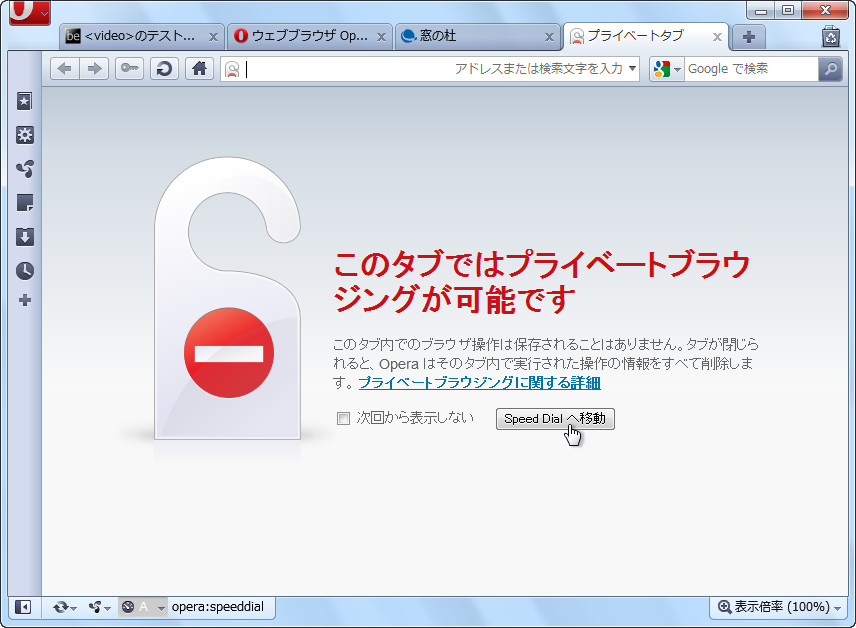This screenshot has height=628, width=856.
Task: Open the Downloads panel icon
Action: 25,236
